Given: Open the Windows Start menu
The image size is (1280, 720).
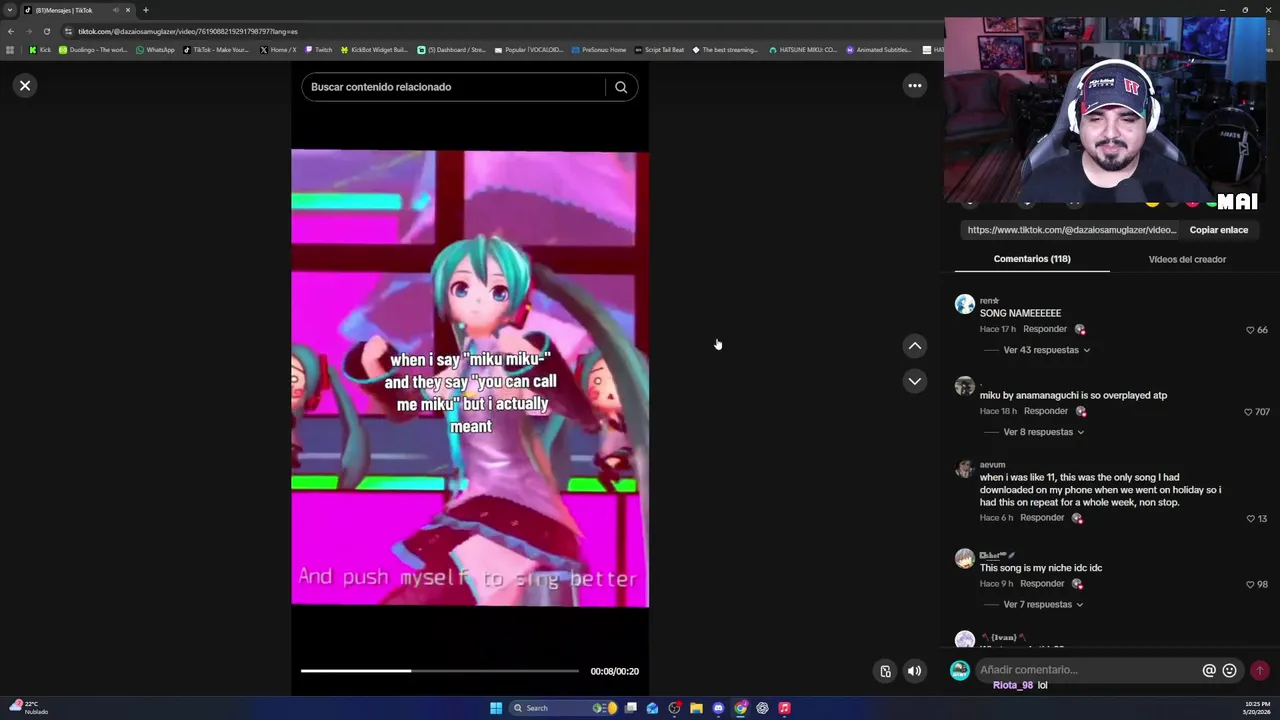Looking at the screenshot, I should (x=496, y=708).
